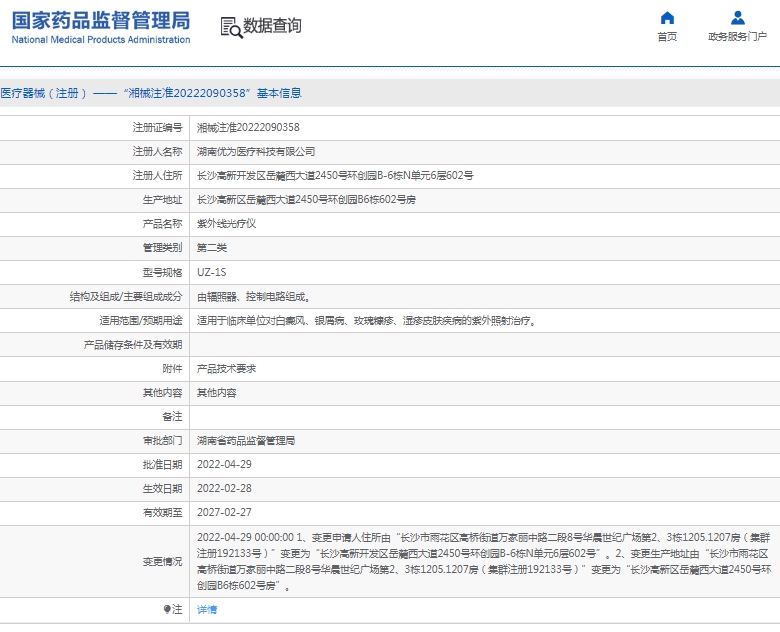The image size is (780, 632).
Task: Click the 其他内容 value cell
Action: (216, 393)
